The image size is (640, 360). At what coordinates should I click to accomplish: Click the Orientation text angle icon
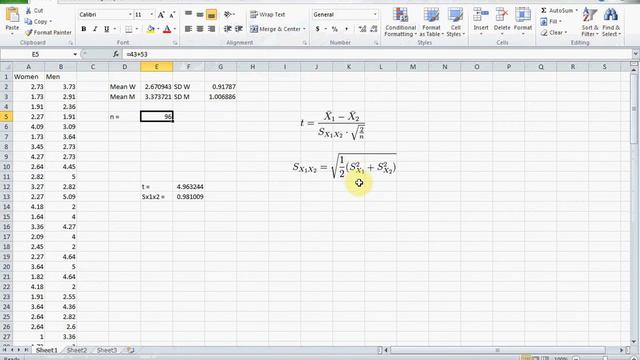[228, 15]
